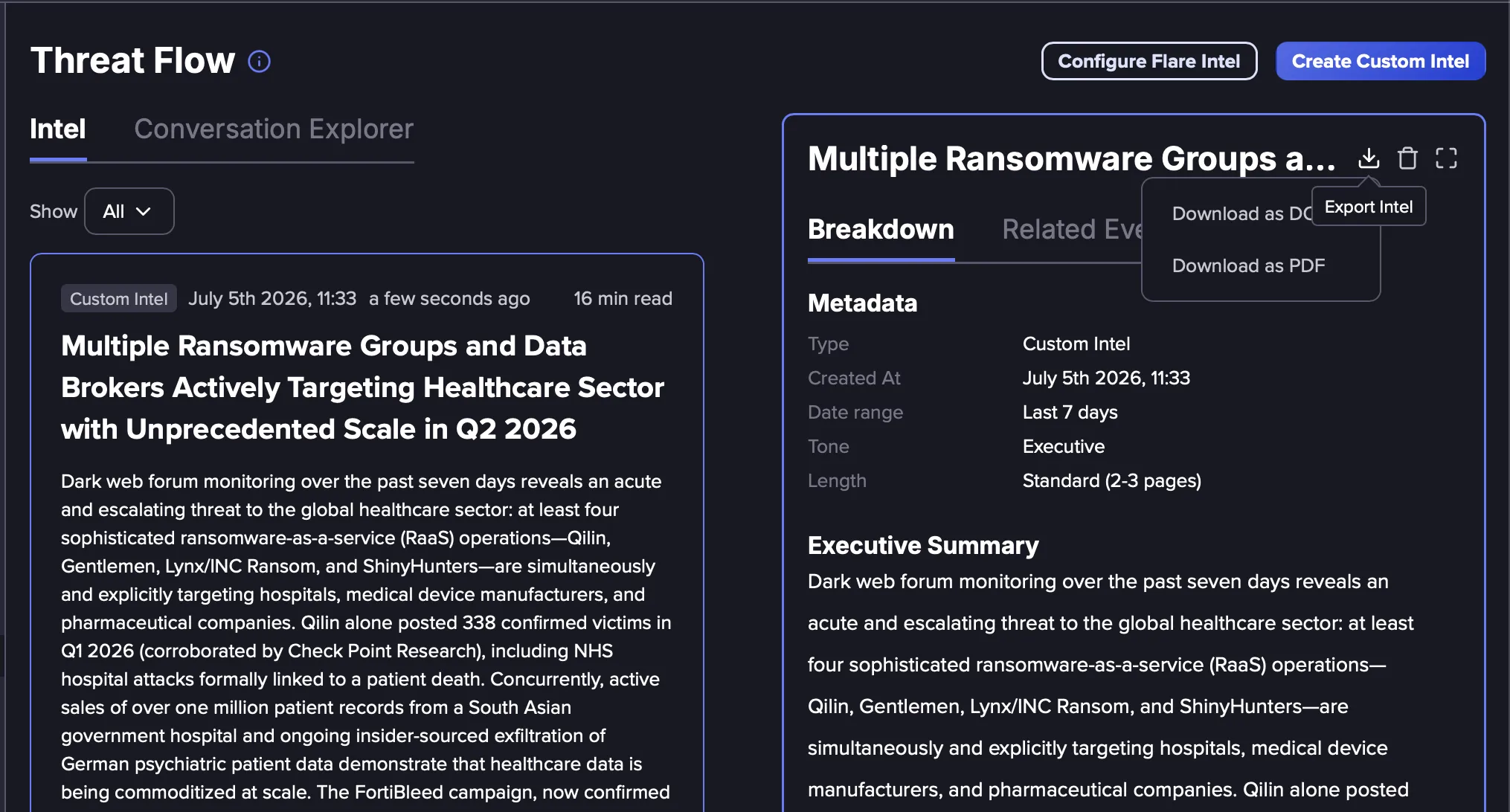Switch to the Conversation Explorer tab
This screenshot has width=1510, height=812.
click(x=274, y=129)
